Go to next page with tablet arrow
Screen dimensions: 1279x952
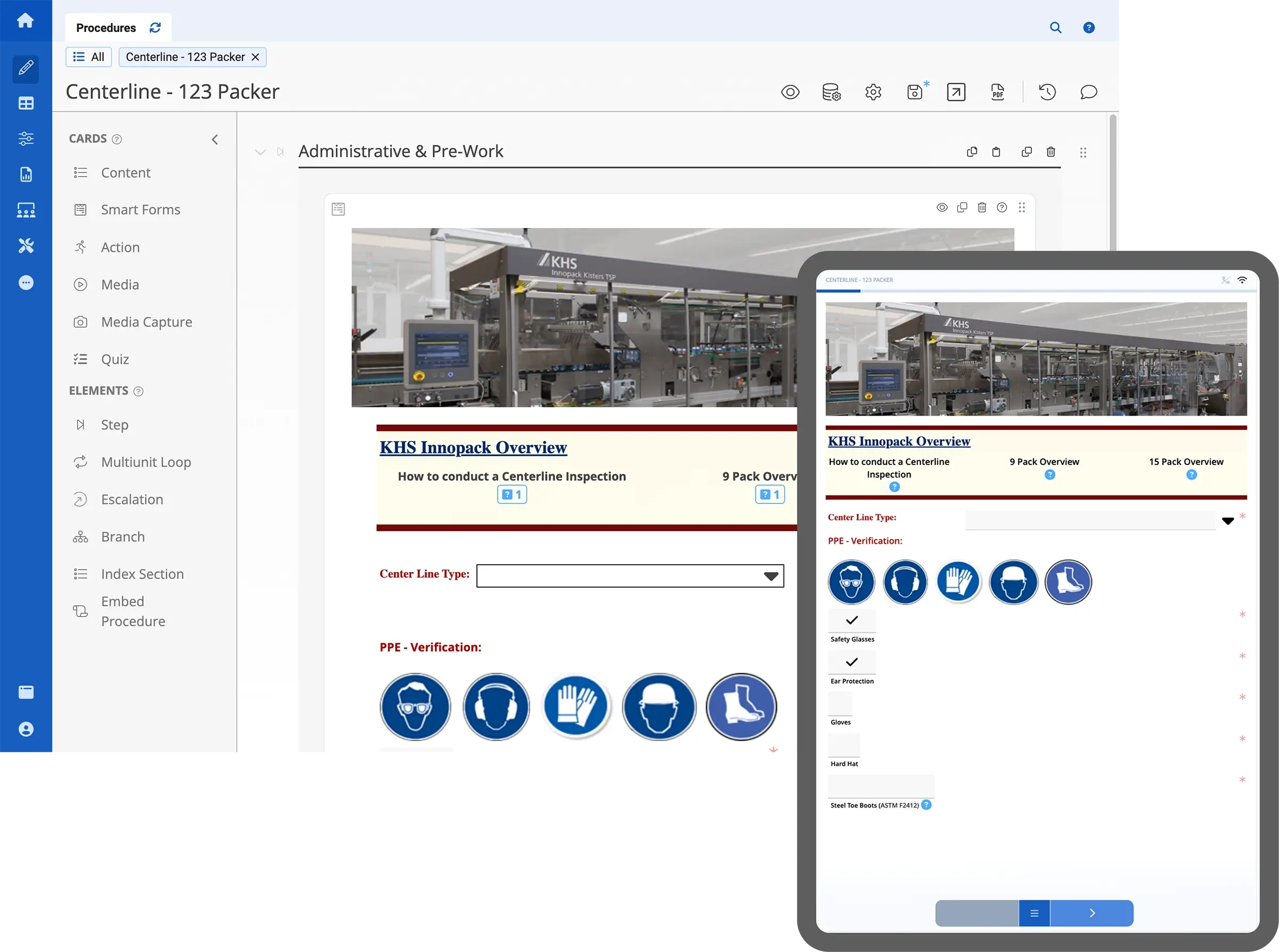(x=1091, y=913)
